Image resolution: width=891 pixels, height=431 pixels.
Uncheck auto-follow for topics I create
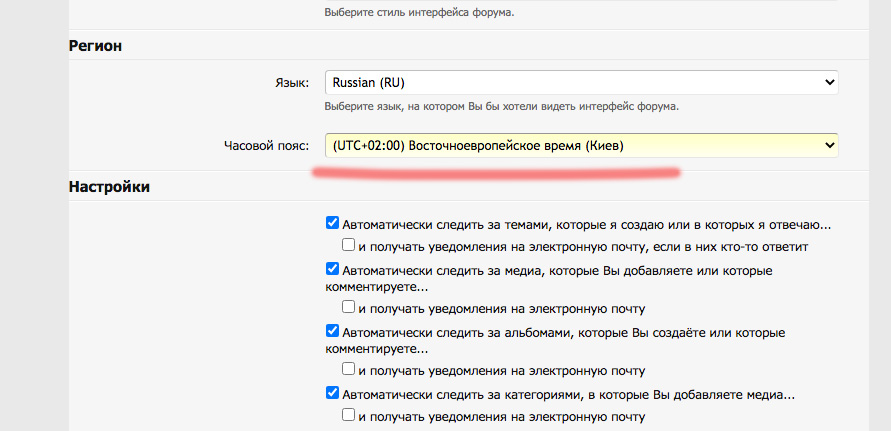tap(333, 224)
